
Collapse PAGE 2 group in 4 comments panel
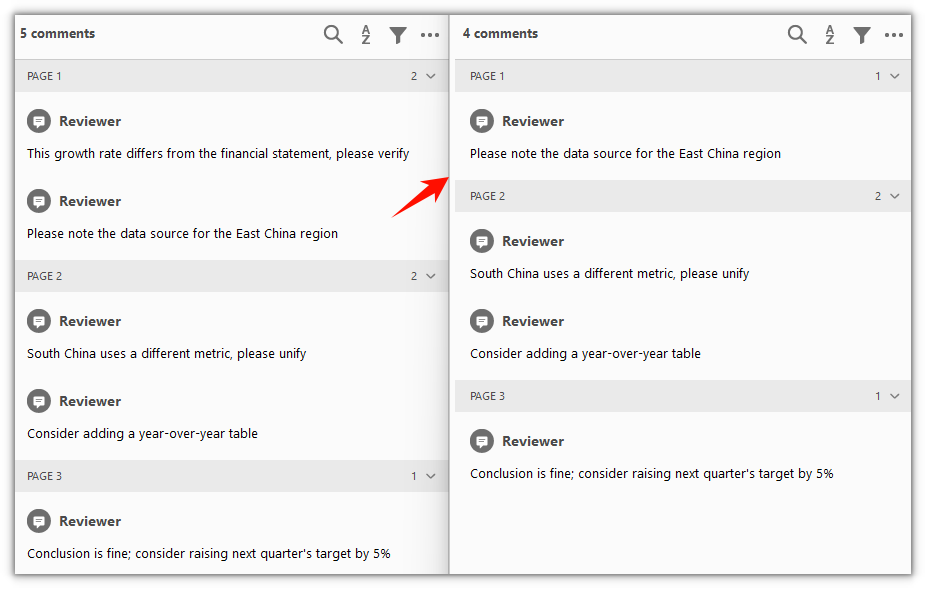[895, 196]
